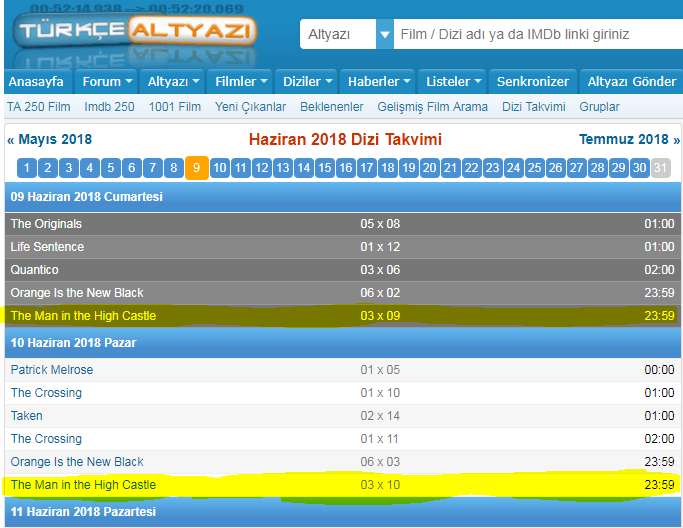The width and height of the screenshot is (683, 528).
Task: Select highlighted day 9 in calendar
Action: (196, 168)
